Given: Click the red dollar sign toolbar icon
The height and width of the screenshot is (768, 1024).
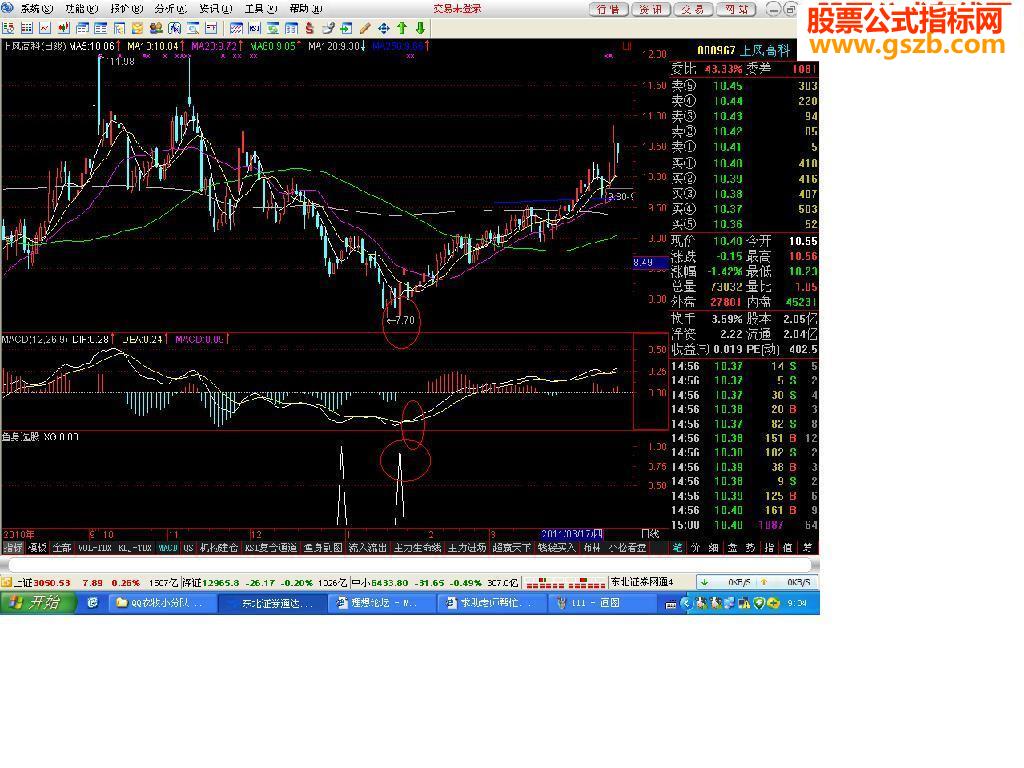Looking at the screenshot, I should coord(310,28).
